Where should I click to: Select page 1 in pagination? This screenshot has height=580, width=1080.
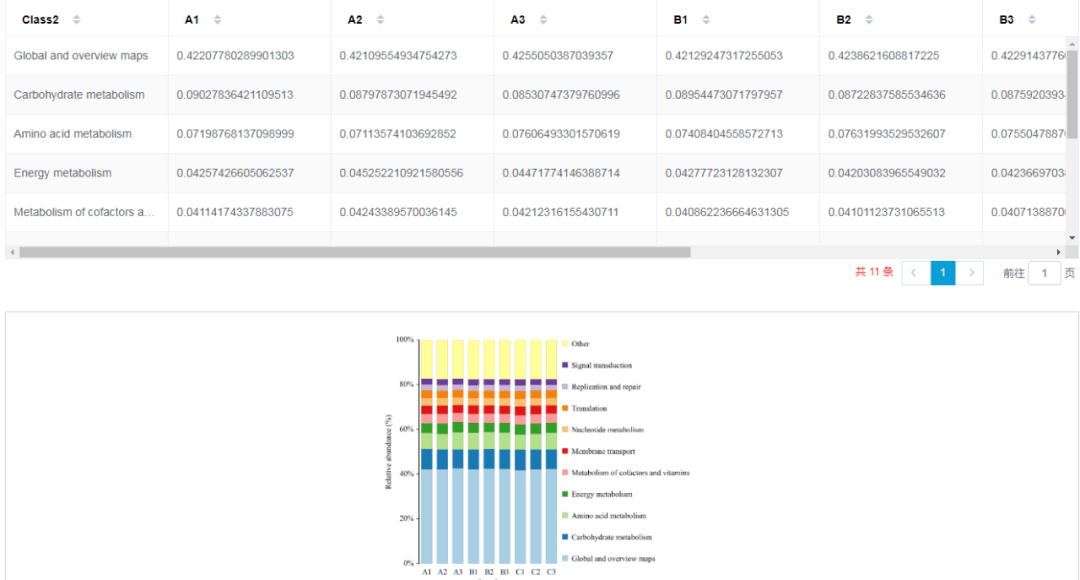tap(942, 273)
